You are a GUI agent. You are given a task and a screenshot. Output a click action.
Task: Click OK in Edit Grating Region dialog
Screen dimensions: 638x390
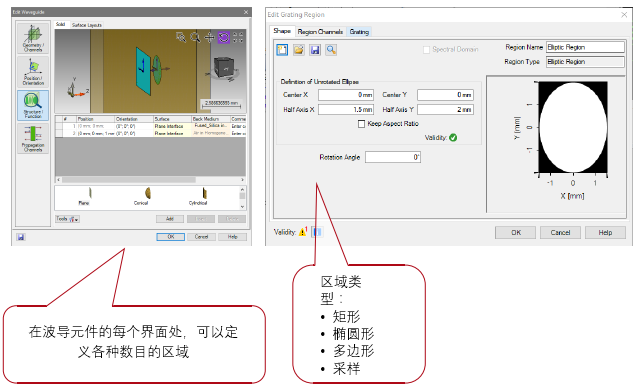click(516, 232)
